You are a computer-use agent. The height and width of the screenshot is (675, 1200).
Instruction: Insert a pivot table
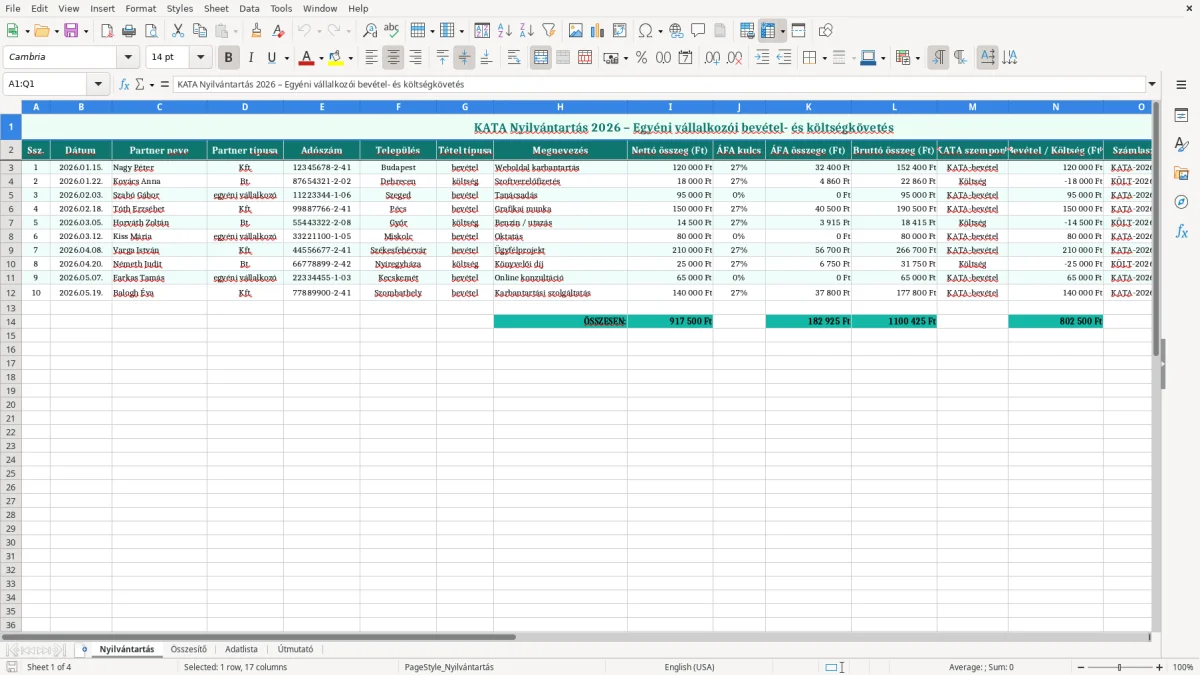[620, 31]
